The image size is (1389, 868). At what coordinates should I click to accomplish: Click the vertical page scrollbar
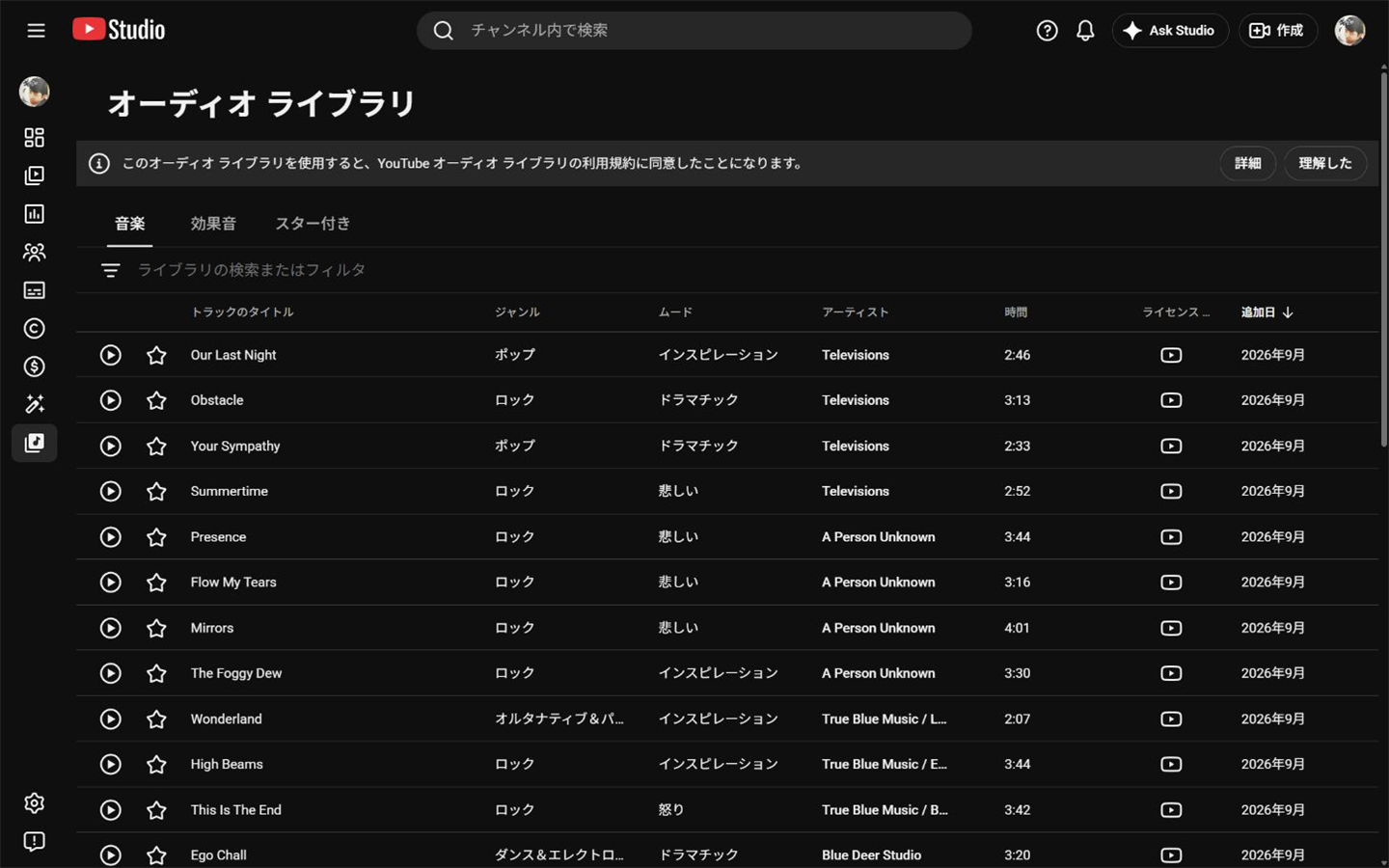[x=1383, y=260]
